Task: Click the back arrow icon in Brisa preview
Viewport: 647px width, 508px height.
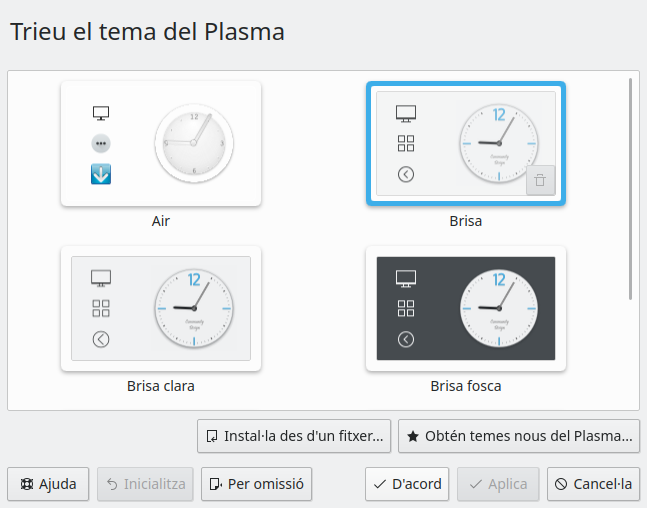Action: [x=405, y=174]
